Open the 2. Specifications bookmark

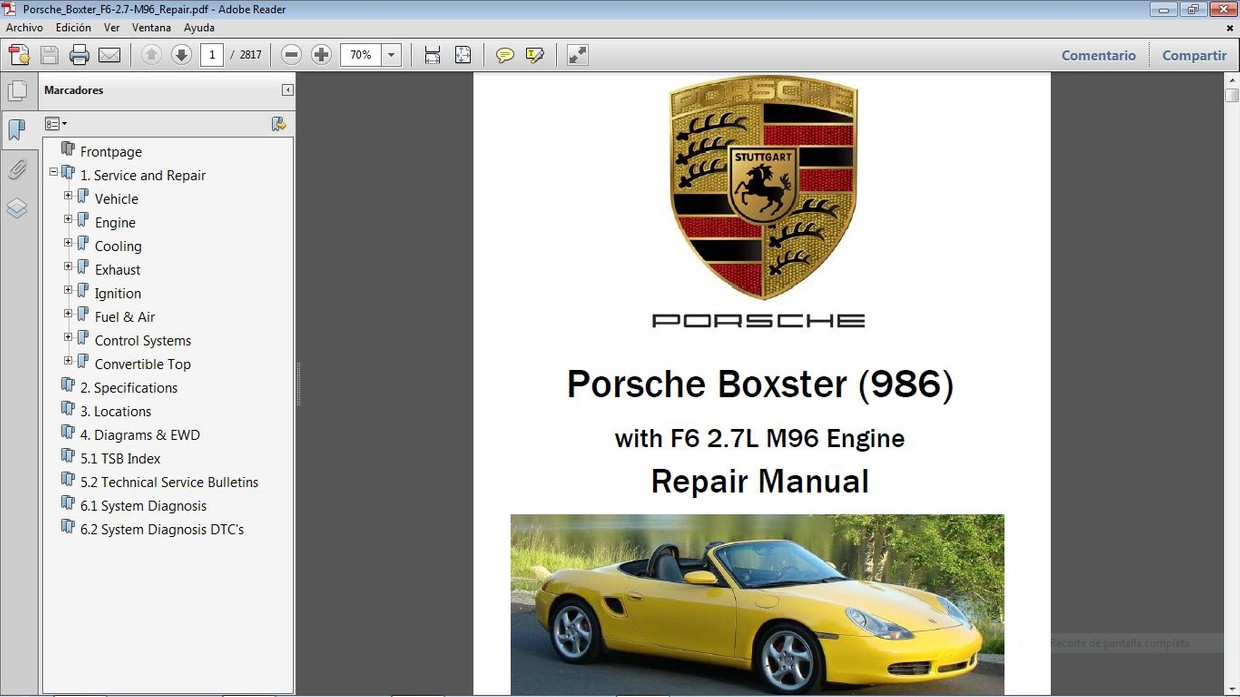pyautogui.click(x=129, y=388)
